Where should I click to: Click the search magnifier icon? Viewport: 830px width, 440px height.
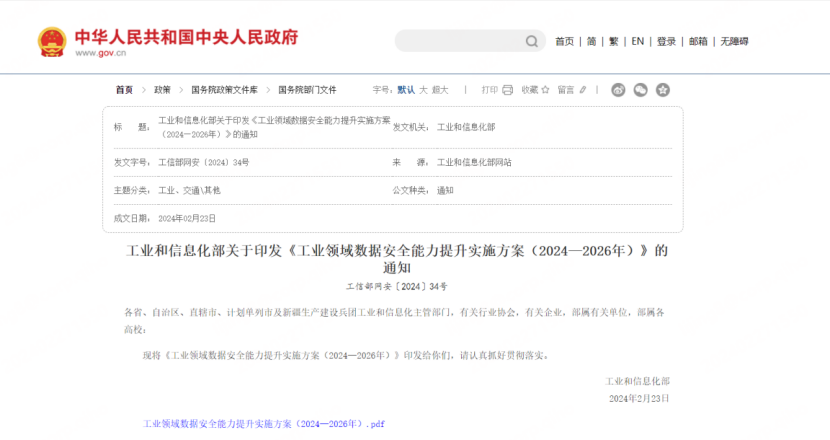click(x=531, y=41)
